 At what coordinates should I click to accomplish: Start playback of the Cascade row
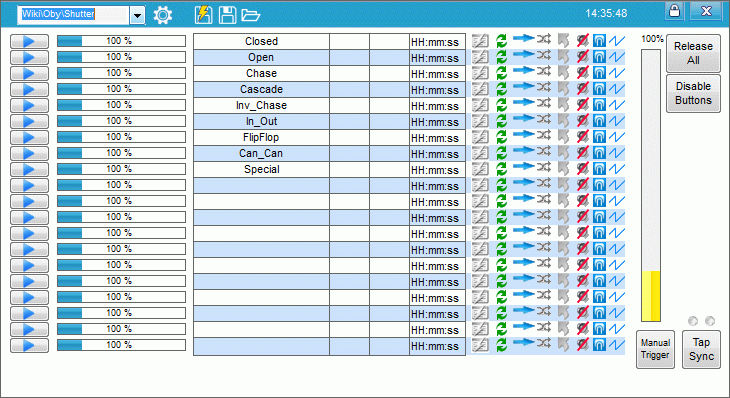[x=29, y=89]
